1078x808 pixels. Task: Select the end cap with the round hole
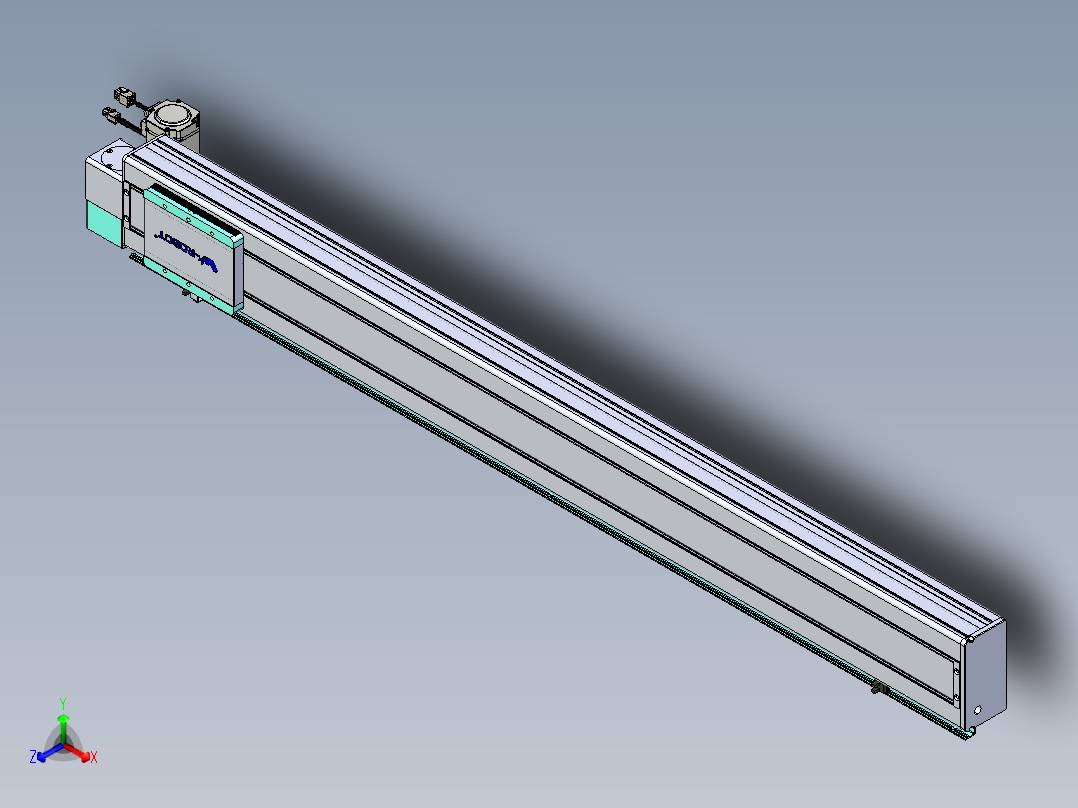(984, 675)
